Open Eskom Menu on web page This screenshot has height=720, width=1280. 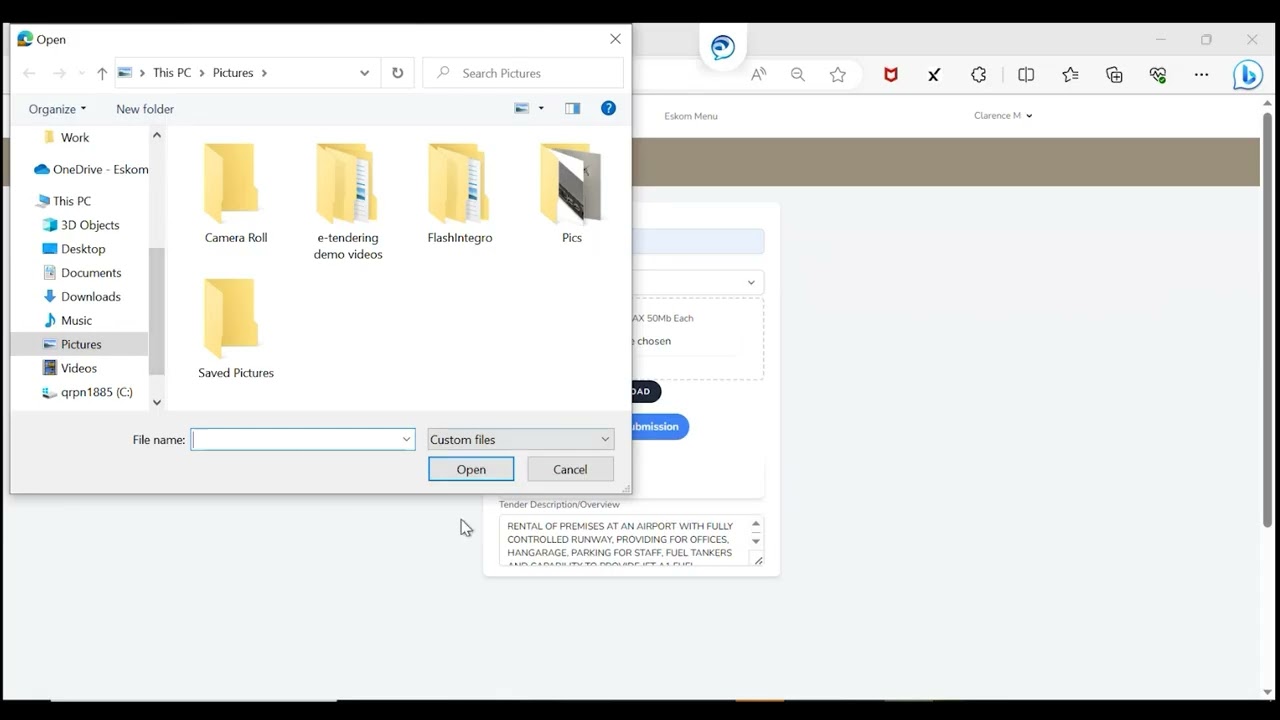[691, 116]
